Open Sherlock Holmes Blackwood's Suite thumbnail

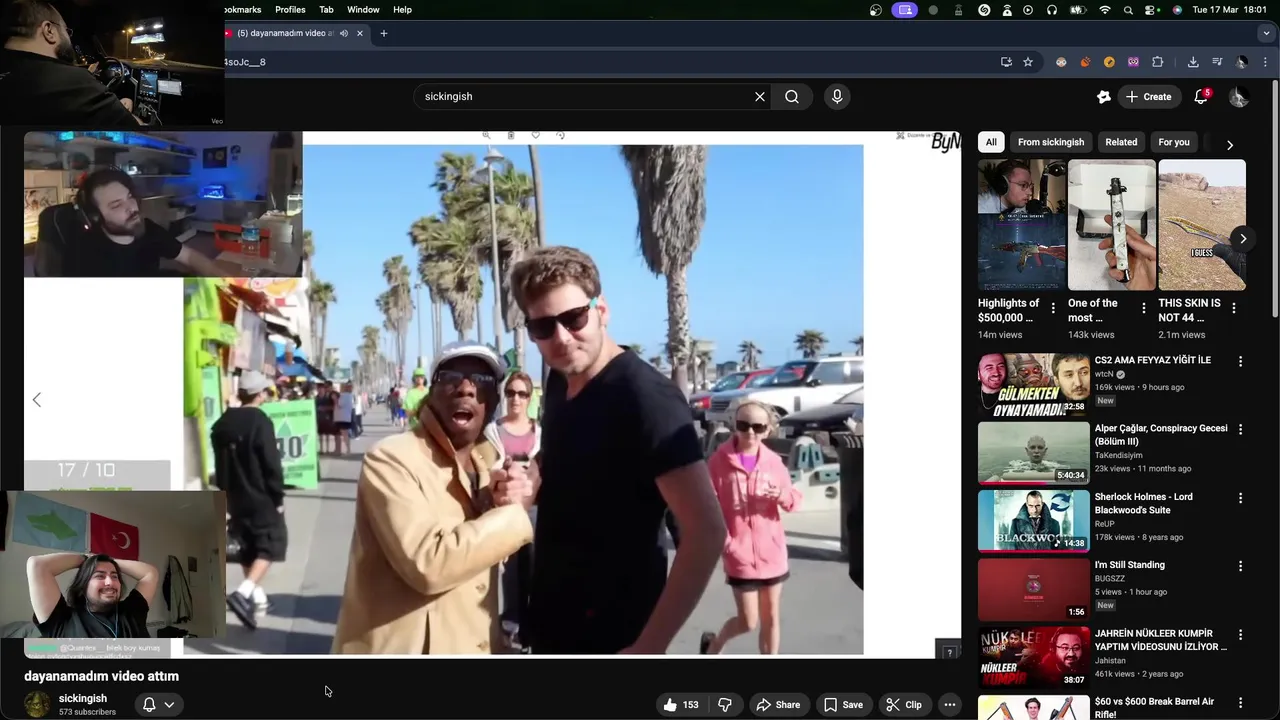(1034, 521)
